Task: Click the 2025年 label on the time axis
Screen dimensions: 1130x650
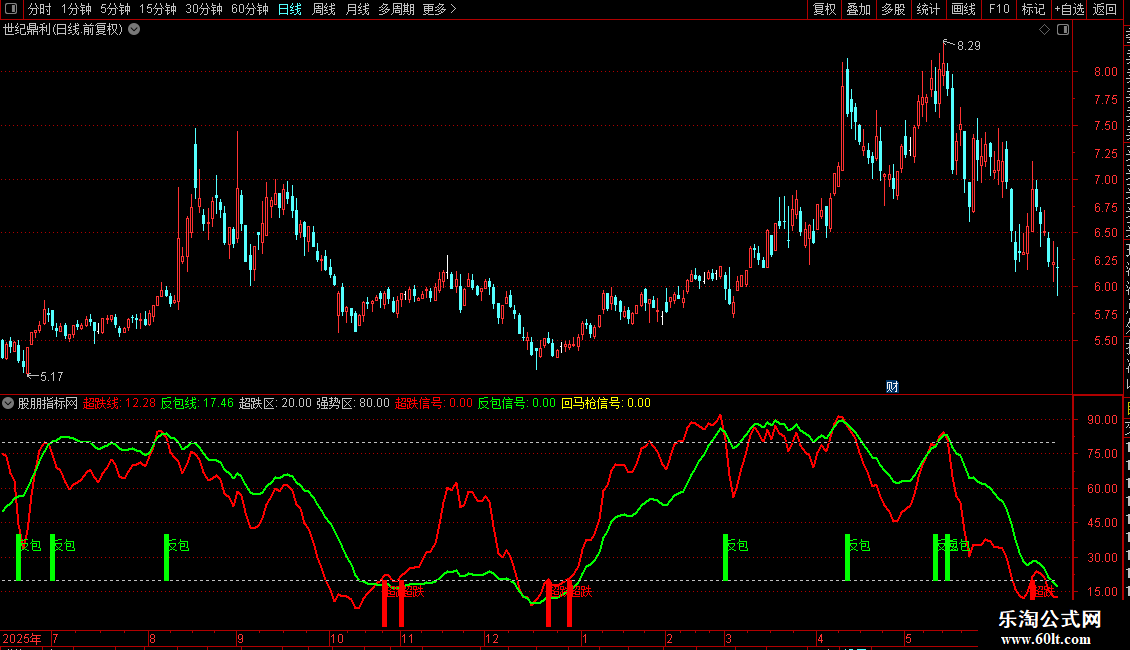Action: [x=22, y=639]
